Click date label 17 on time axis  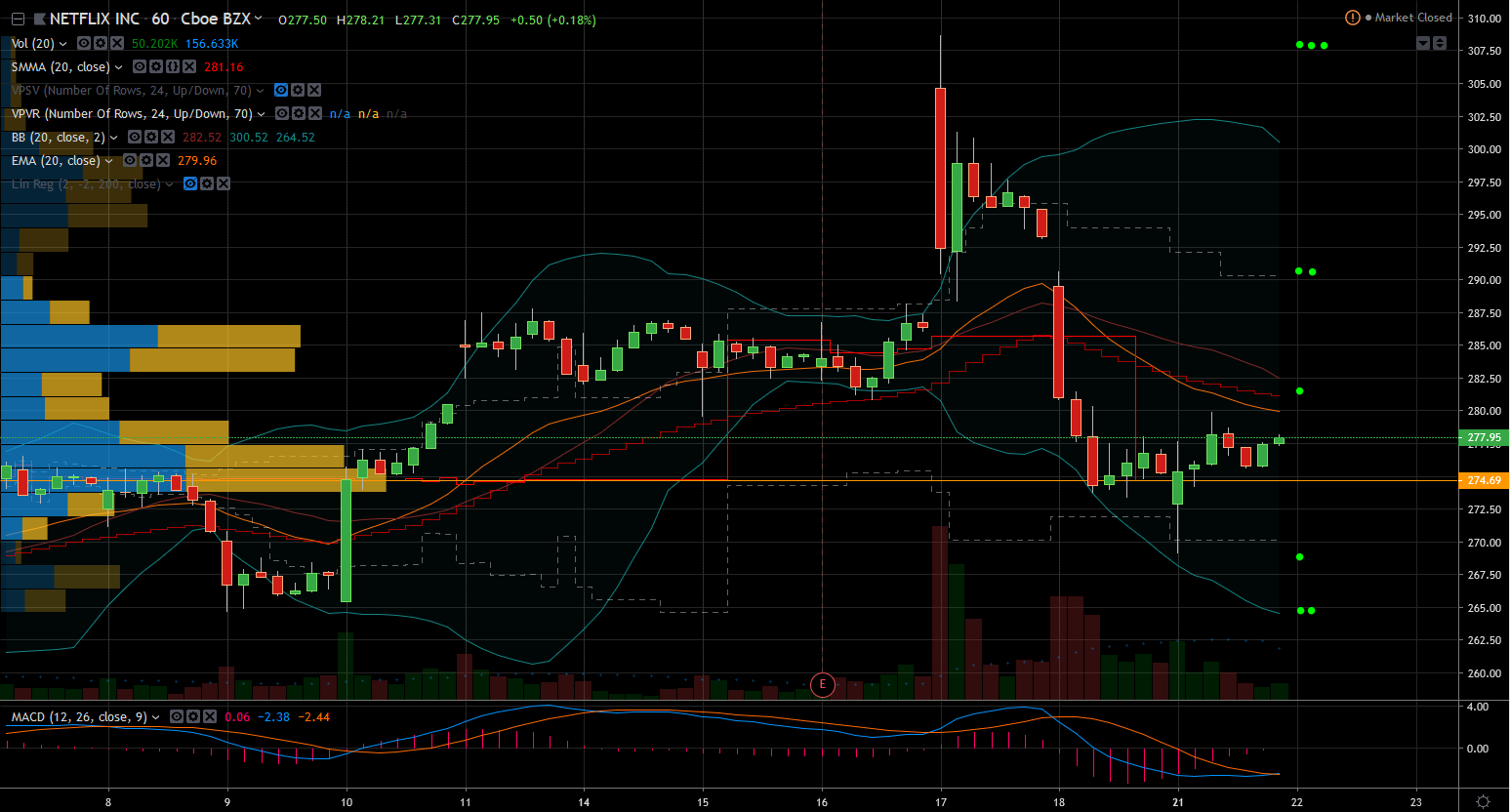(941, 802)
